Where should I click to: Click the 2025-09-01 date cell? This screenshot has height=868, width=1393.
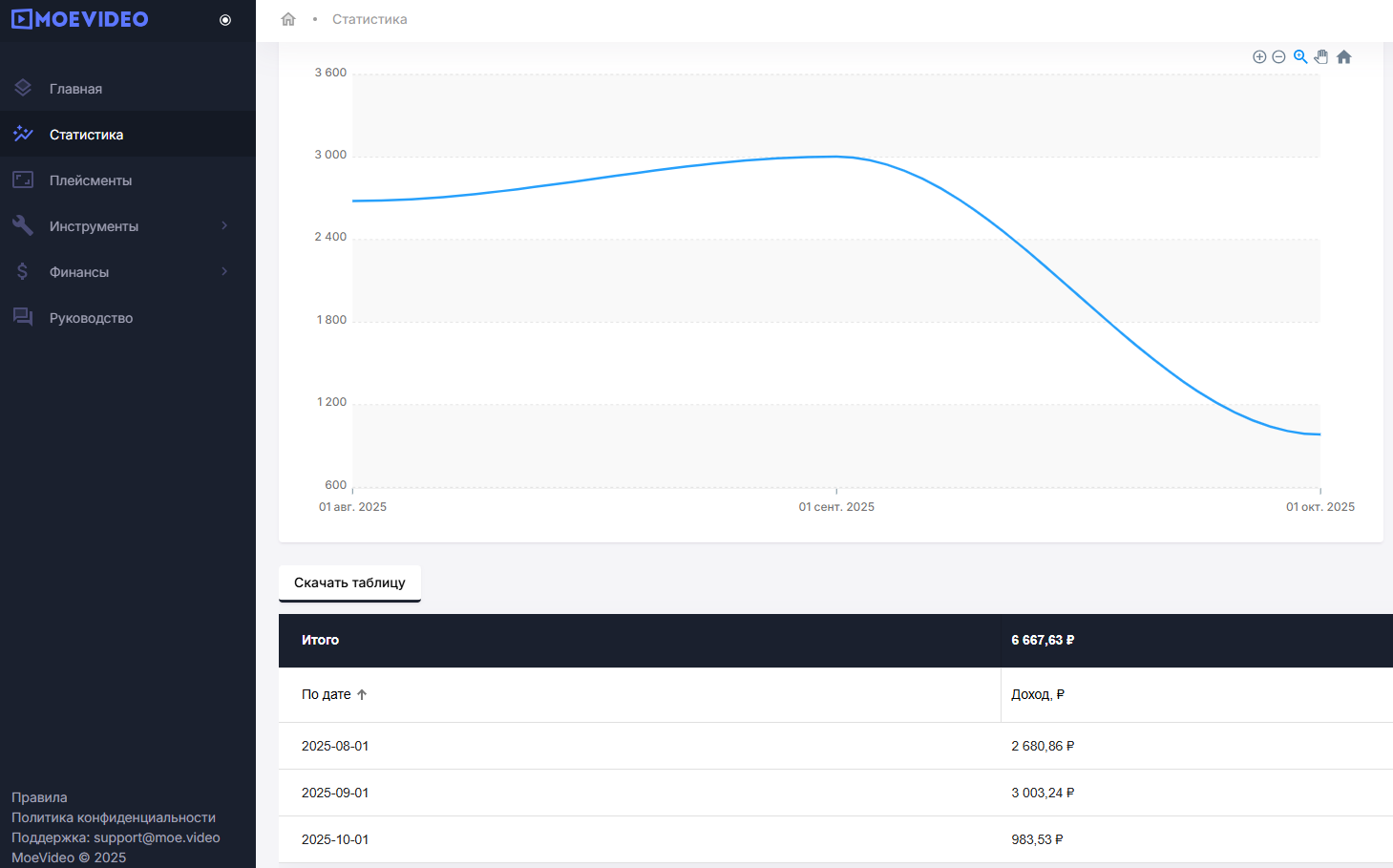[335, 793]
